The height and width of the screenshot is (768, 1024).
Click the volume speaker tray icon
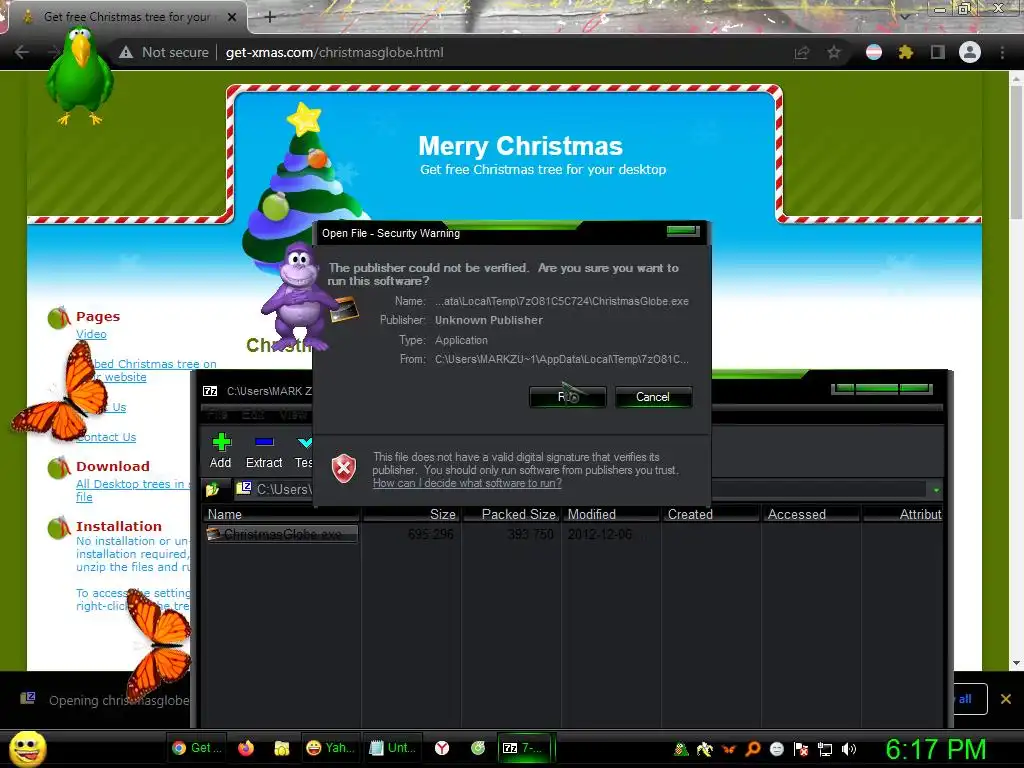click(848, 749)
